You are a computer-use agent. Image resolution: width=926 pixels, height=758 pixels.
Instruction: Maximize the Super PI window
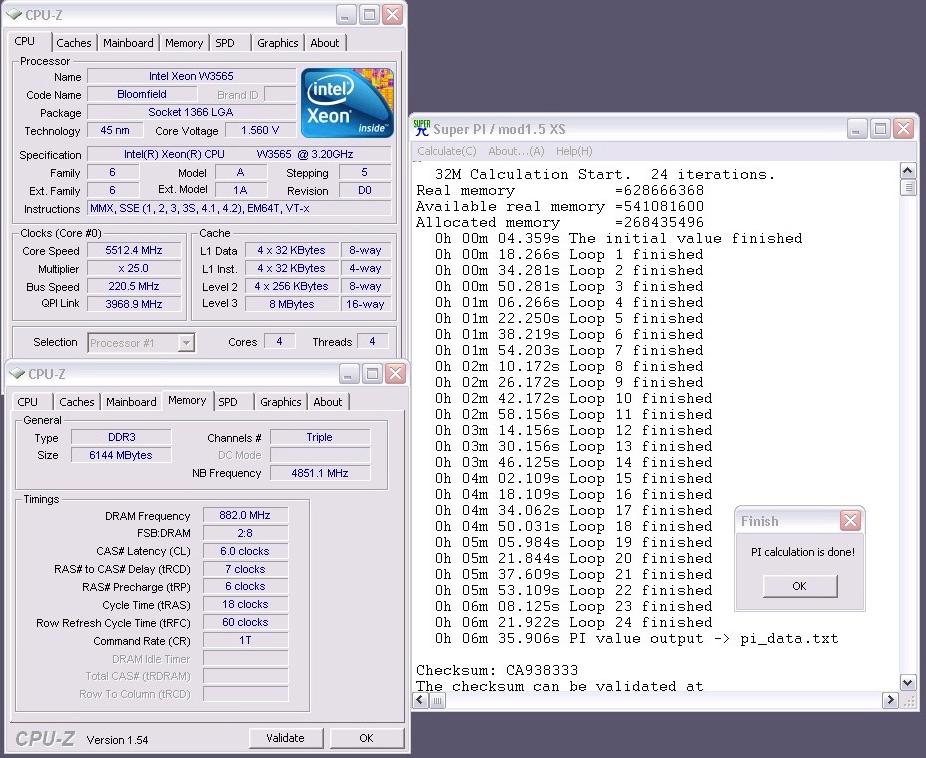coord(881,128)
